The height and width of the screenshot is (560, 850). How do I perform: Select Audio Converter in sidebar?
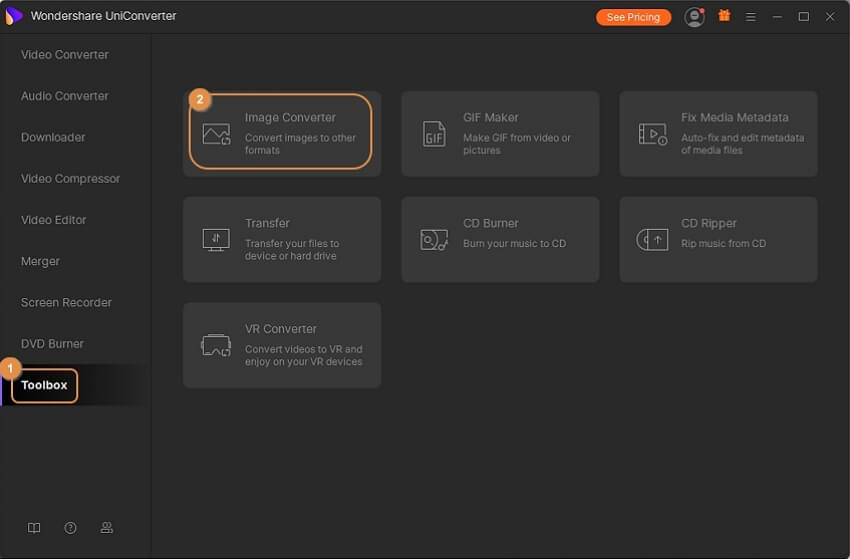point(65,96)
